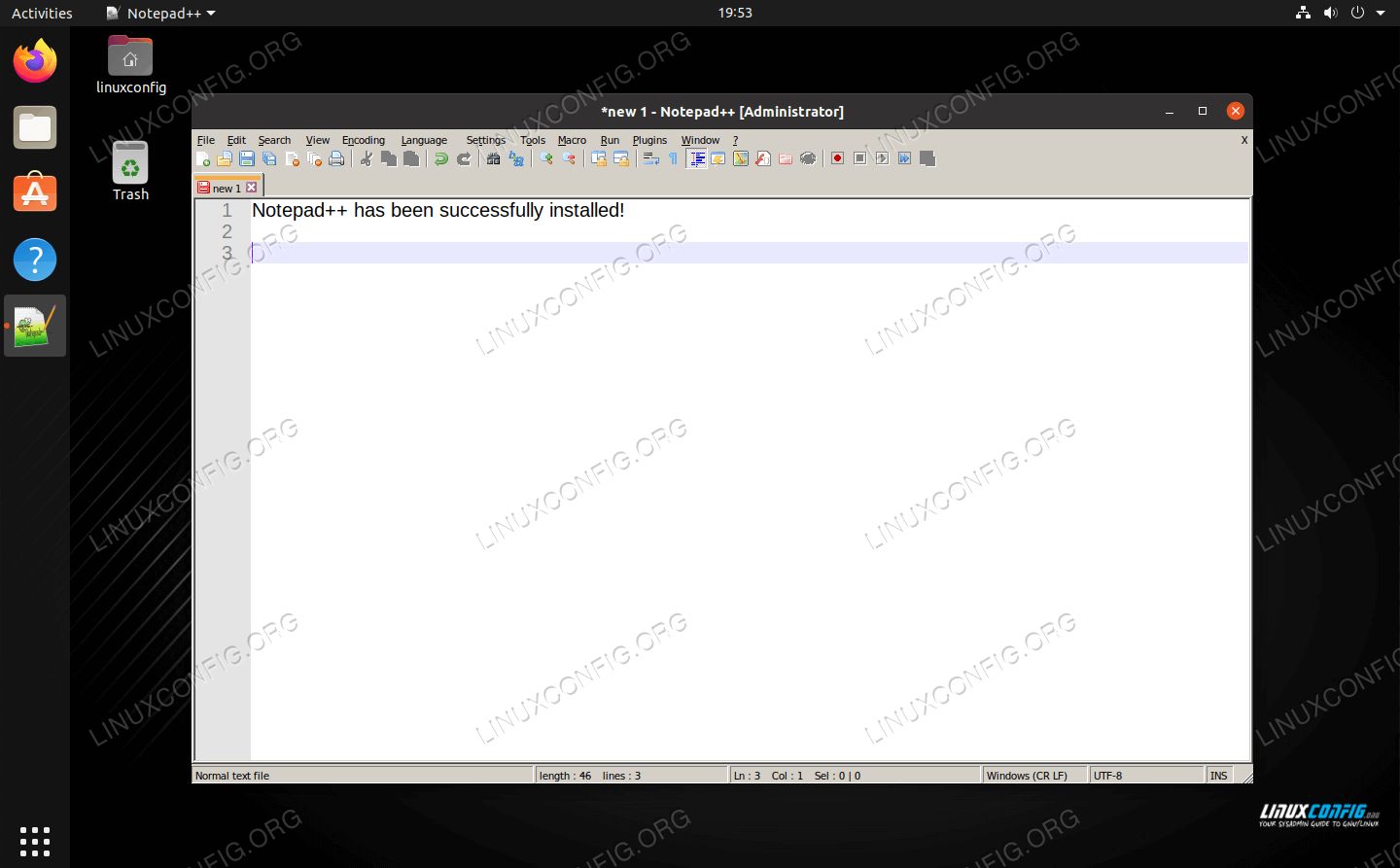Toggle the Indent Guide toolbar button
Image resolution: width=1400 pixels, height=868 pixels.
tap(697, 158)
